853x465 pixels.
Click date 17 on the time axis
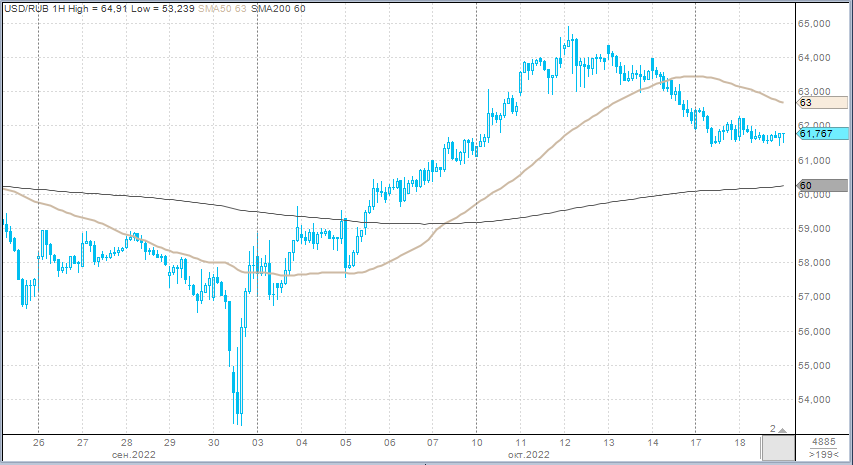pos(696,441)
